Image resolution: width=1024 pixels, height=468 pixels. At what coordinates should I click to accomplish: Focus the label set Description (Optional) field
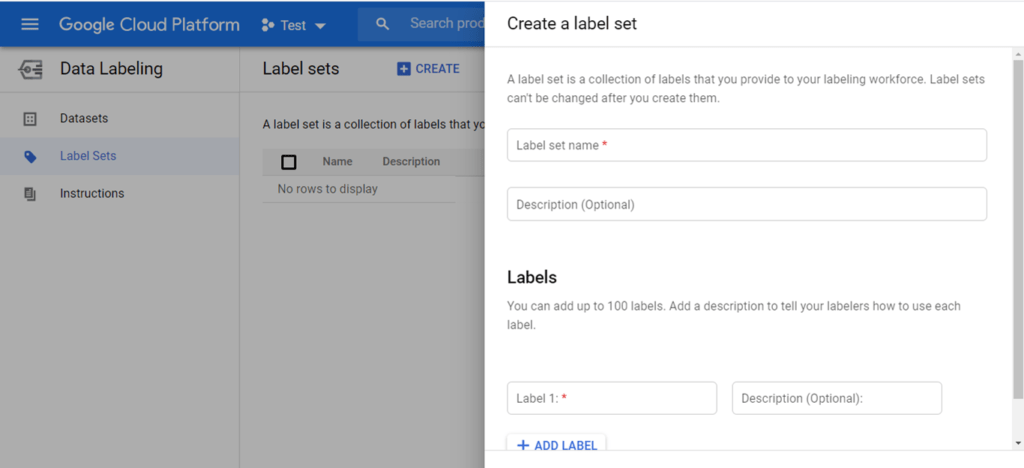(746, 204)
